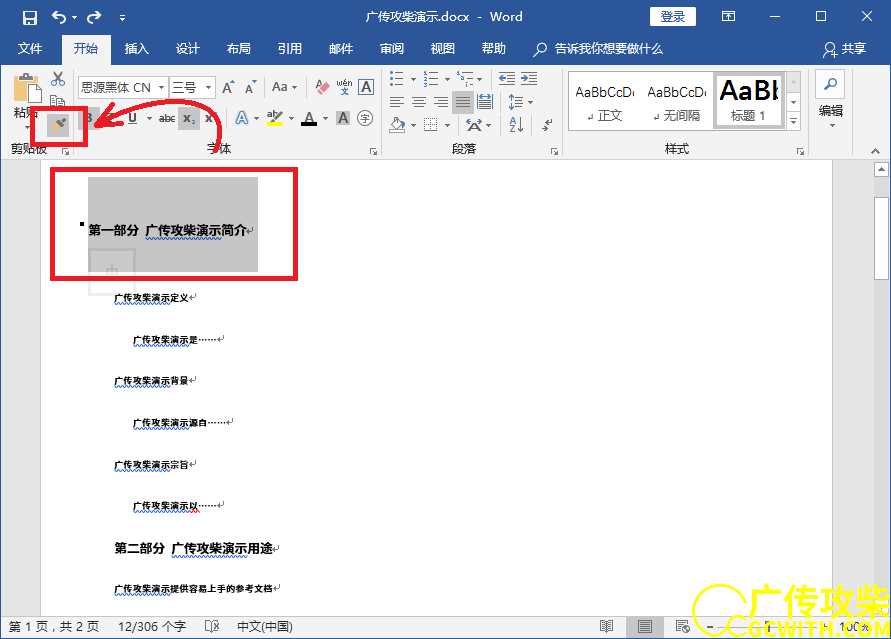Image resolution: width=891 pixels, height=639 pixels.
Task: Click the numbered list icon
Action: pos(431,78)
